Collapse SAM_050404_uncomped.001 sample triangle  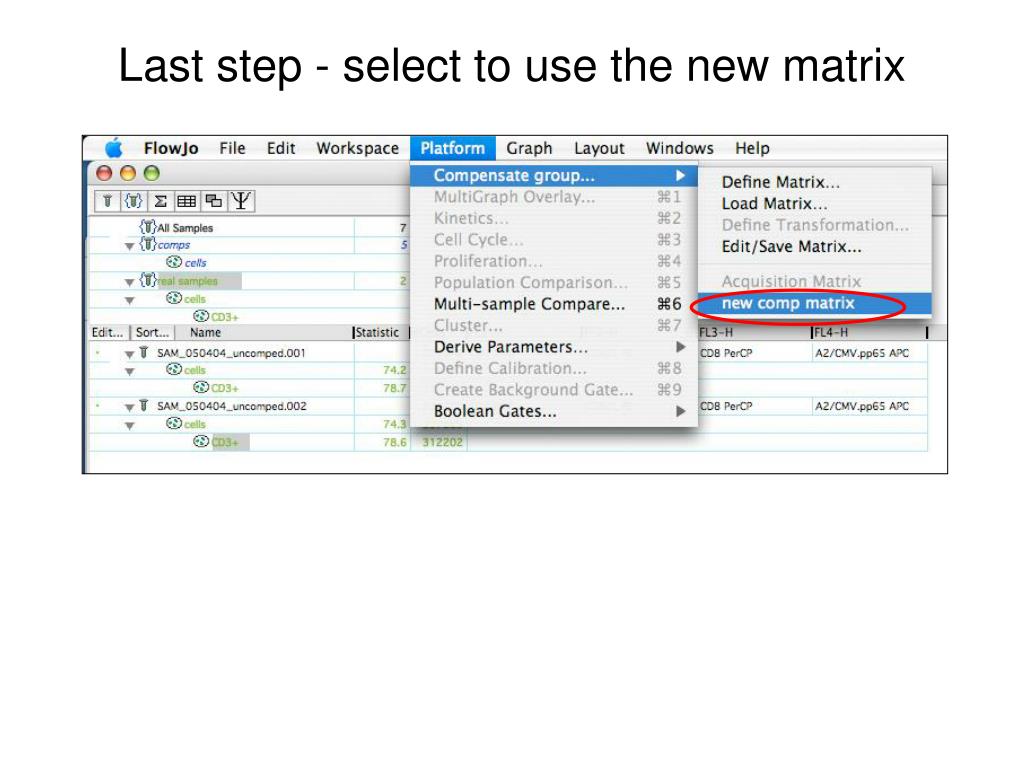click(x=129, y=354)
